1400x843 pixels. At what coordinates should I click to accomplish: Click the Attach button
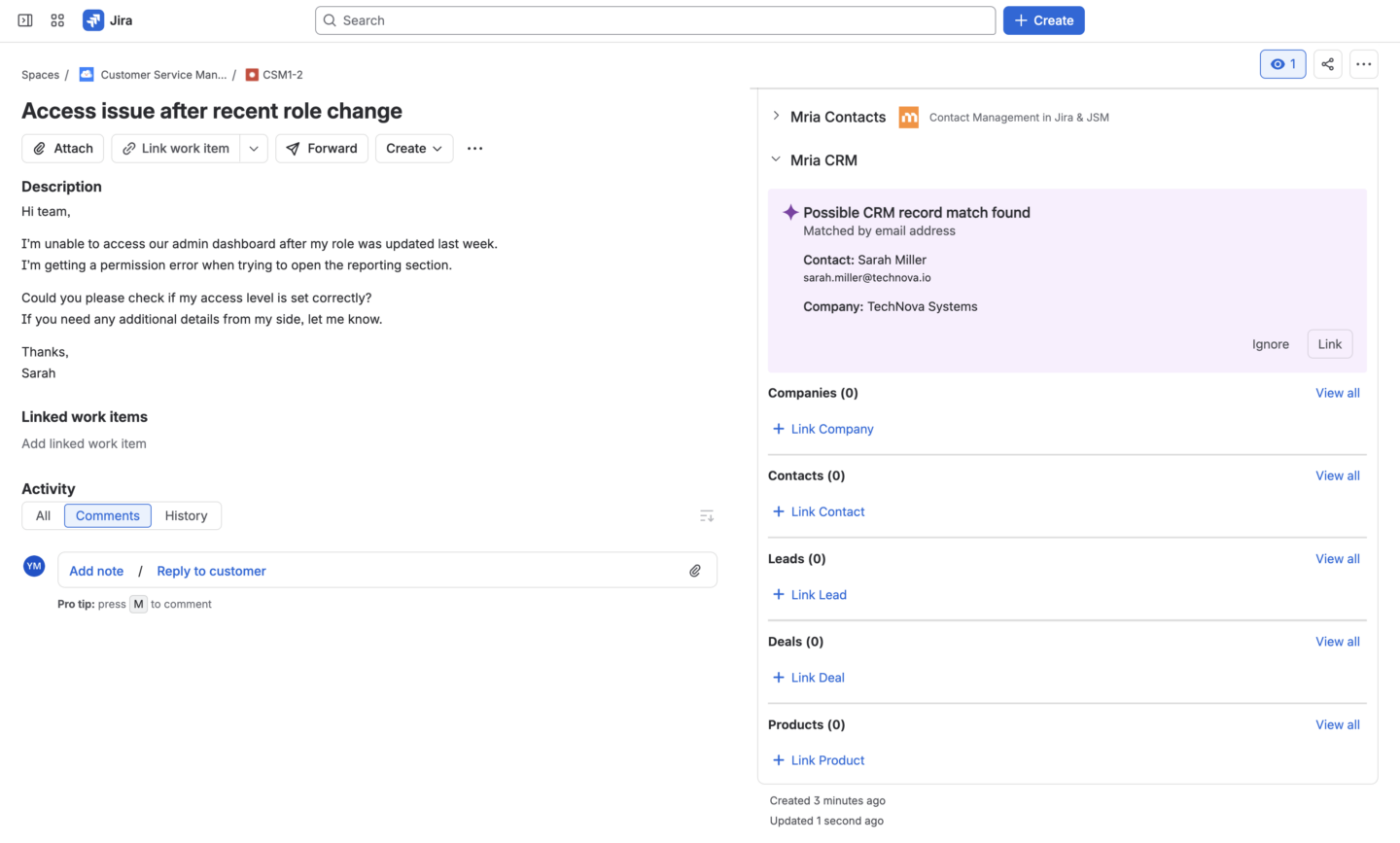pos(64,149)
